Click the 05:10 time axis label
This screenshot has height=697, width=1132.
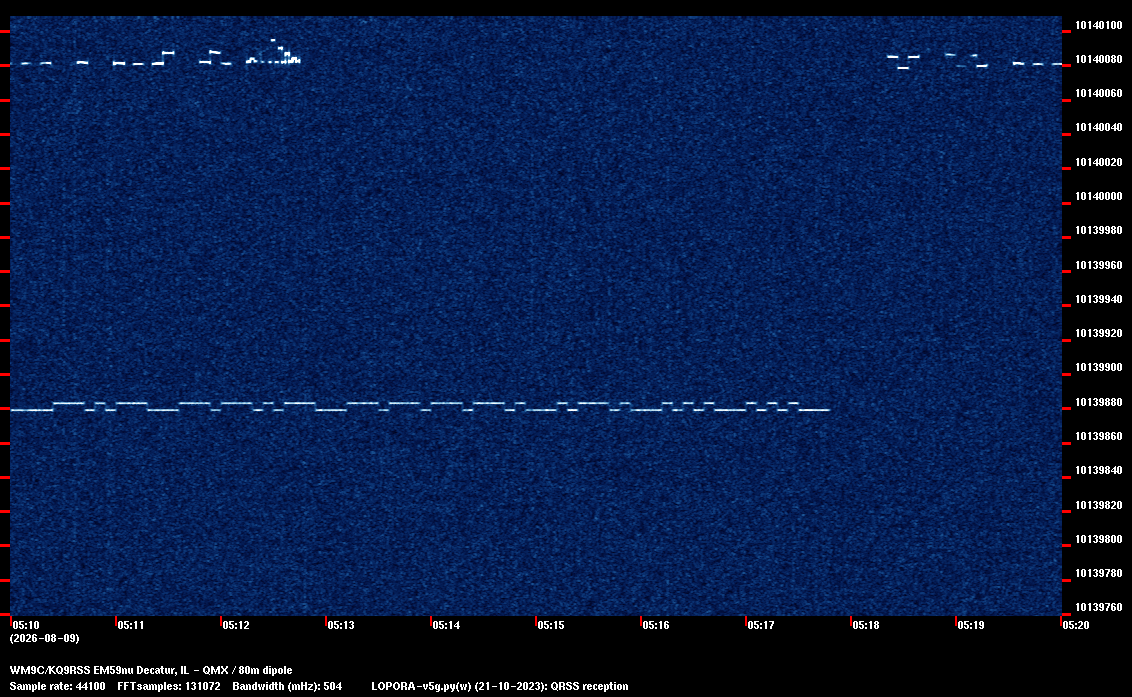pyautogui.click(x=26, y=625)
